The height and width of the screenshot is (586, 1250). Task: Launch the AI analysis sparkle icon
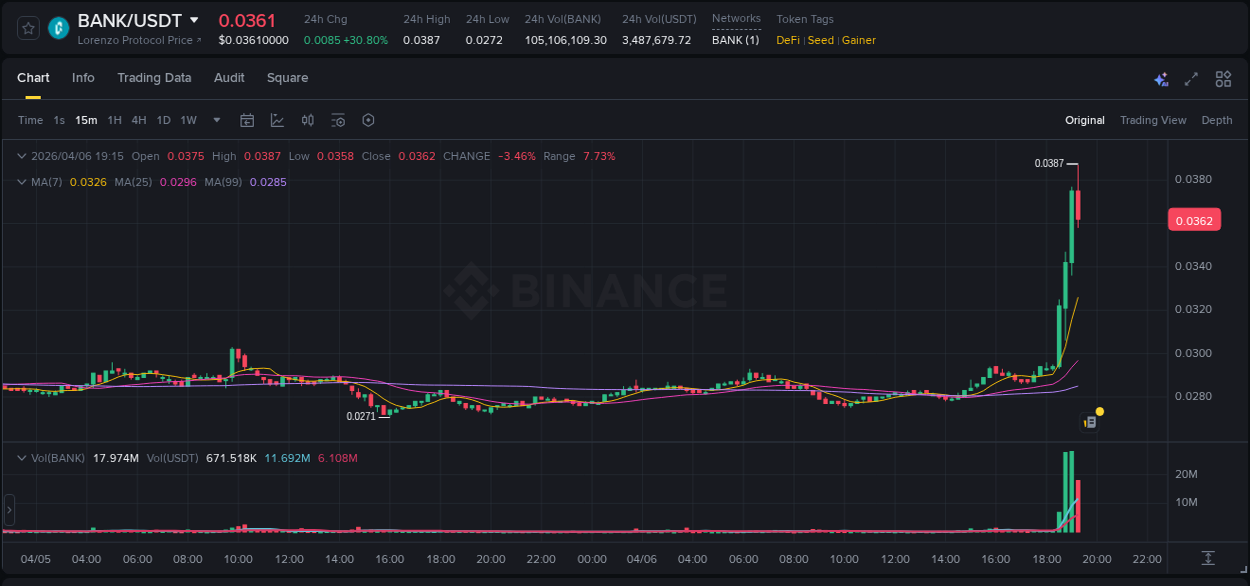click(x=1161, y=79)
